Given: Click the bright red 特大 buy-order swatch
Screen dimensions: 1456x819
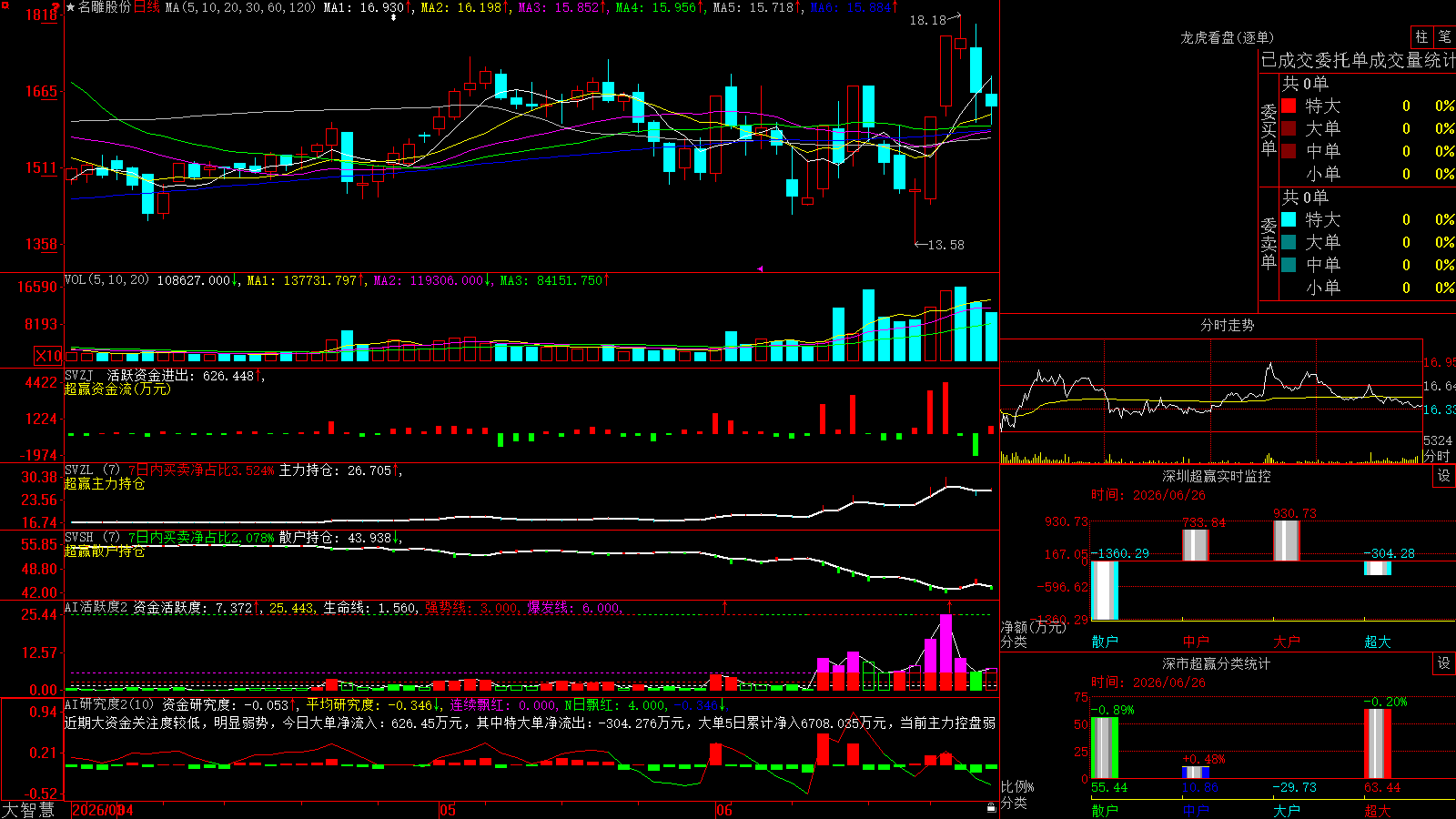Looking at the screenshot, I should (1289, 106).
